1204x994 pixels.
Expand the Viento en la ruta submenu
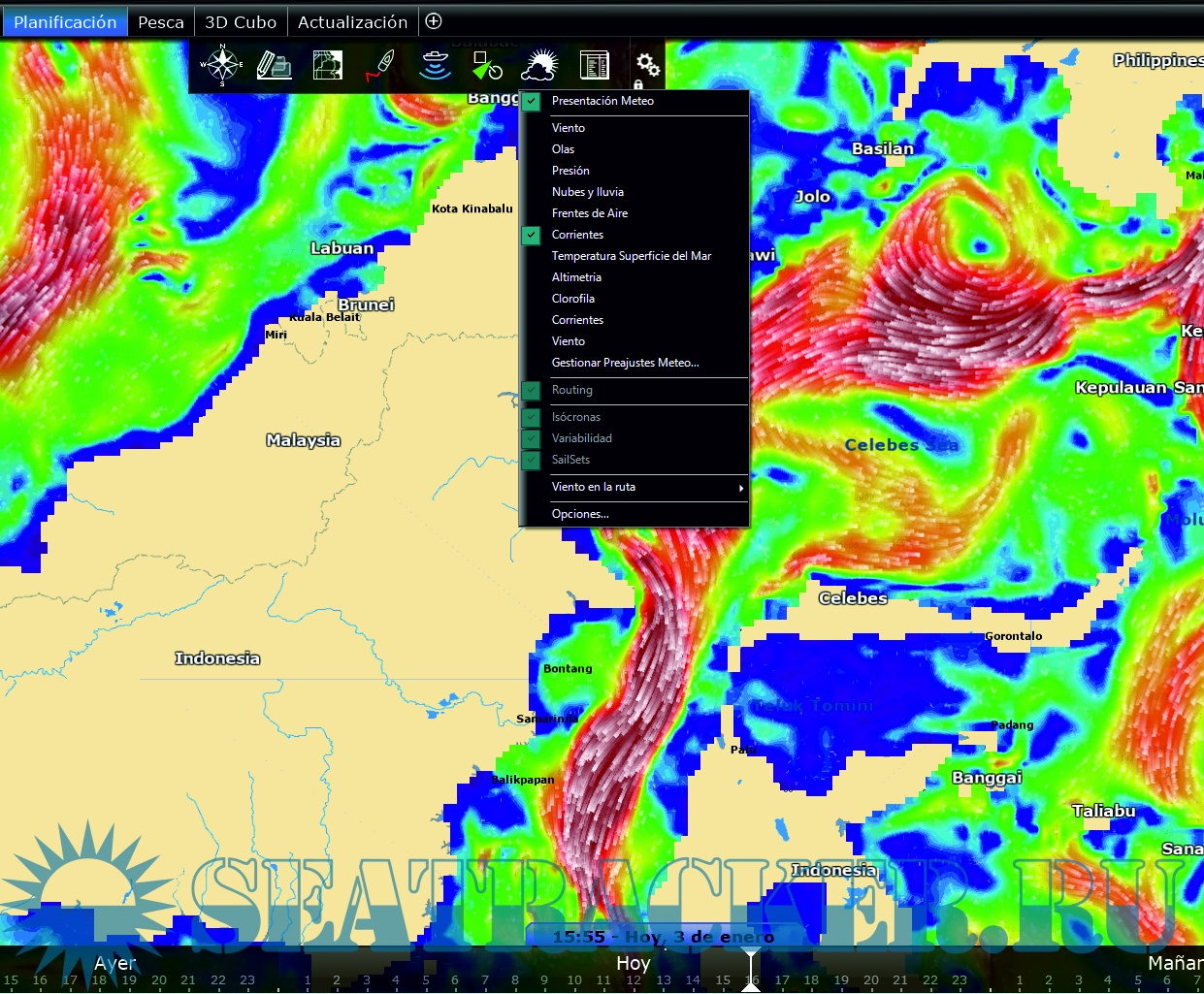(635, 487)
